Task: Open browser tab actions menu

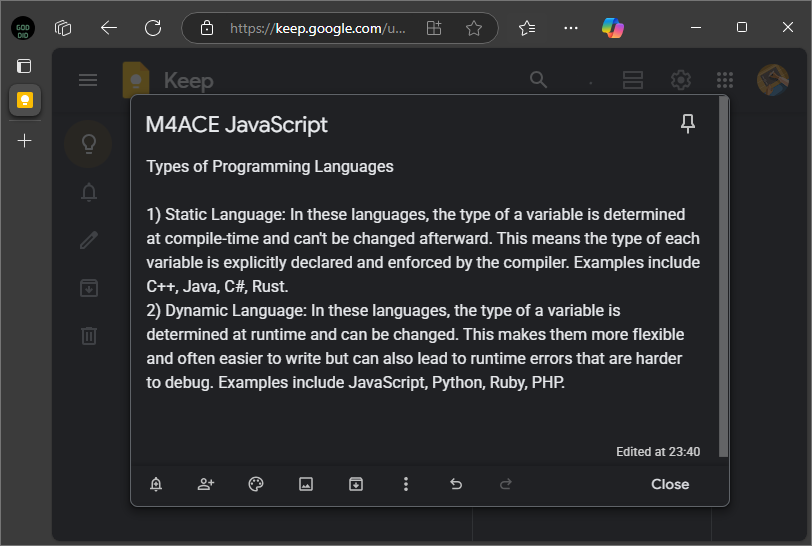Action: pos(63,28)
